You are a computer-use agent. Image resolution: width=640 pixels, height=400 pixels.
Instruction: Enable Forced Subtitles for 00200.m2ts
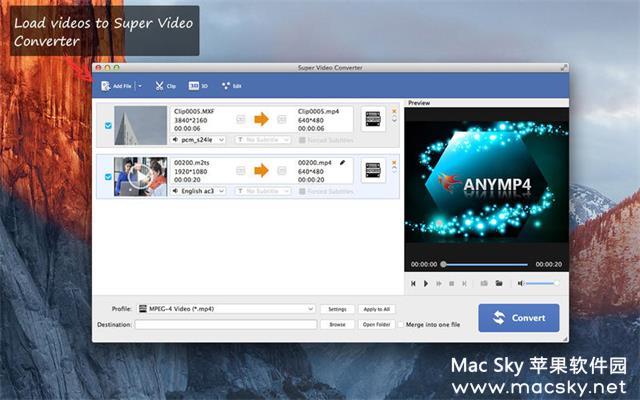(302, 191)
